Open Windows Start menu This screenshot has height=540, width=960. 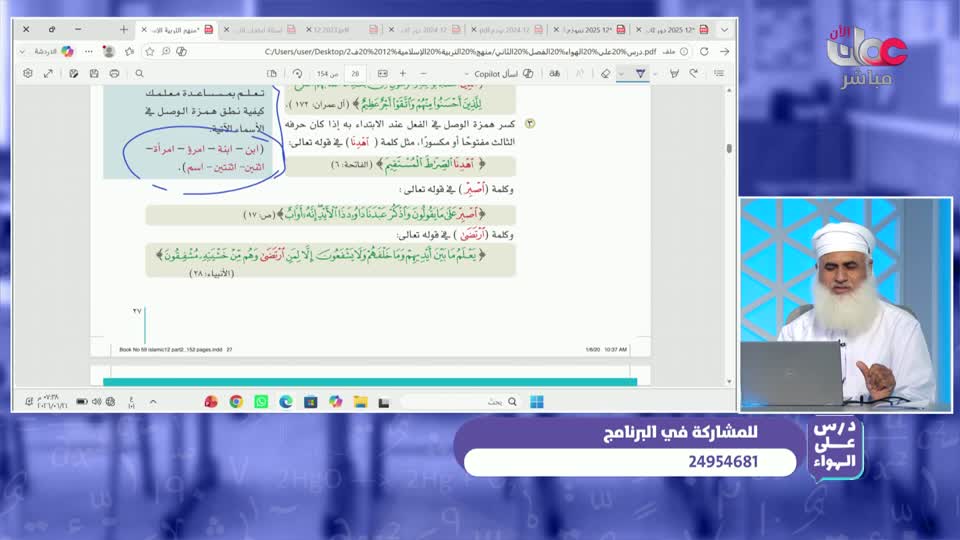[536, 402]
